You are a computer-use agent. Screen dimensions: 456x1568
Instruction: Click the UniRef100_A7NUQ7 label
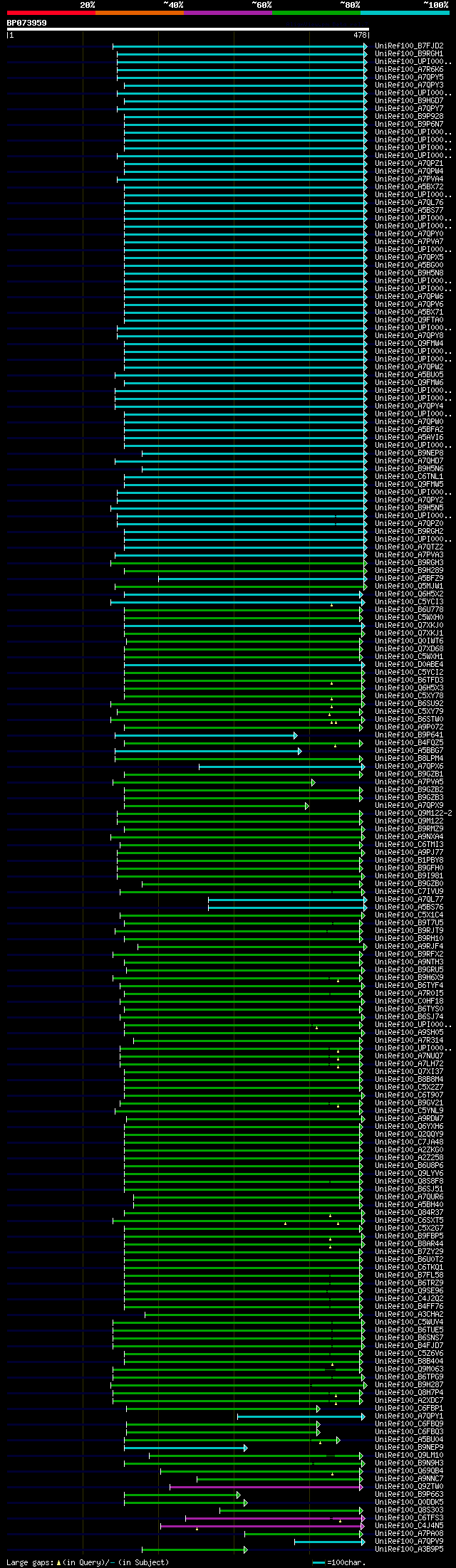pyautogui.click(x=409, y=1056)
